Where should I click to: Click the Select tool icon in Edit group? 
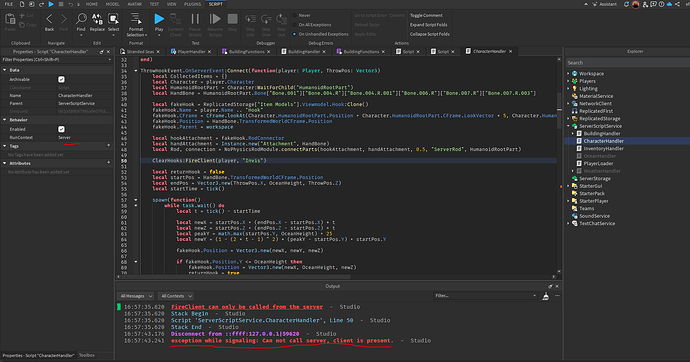pos(114,19)
